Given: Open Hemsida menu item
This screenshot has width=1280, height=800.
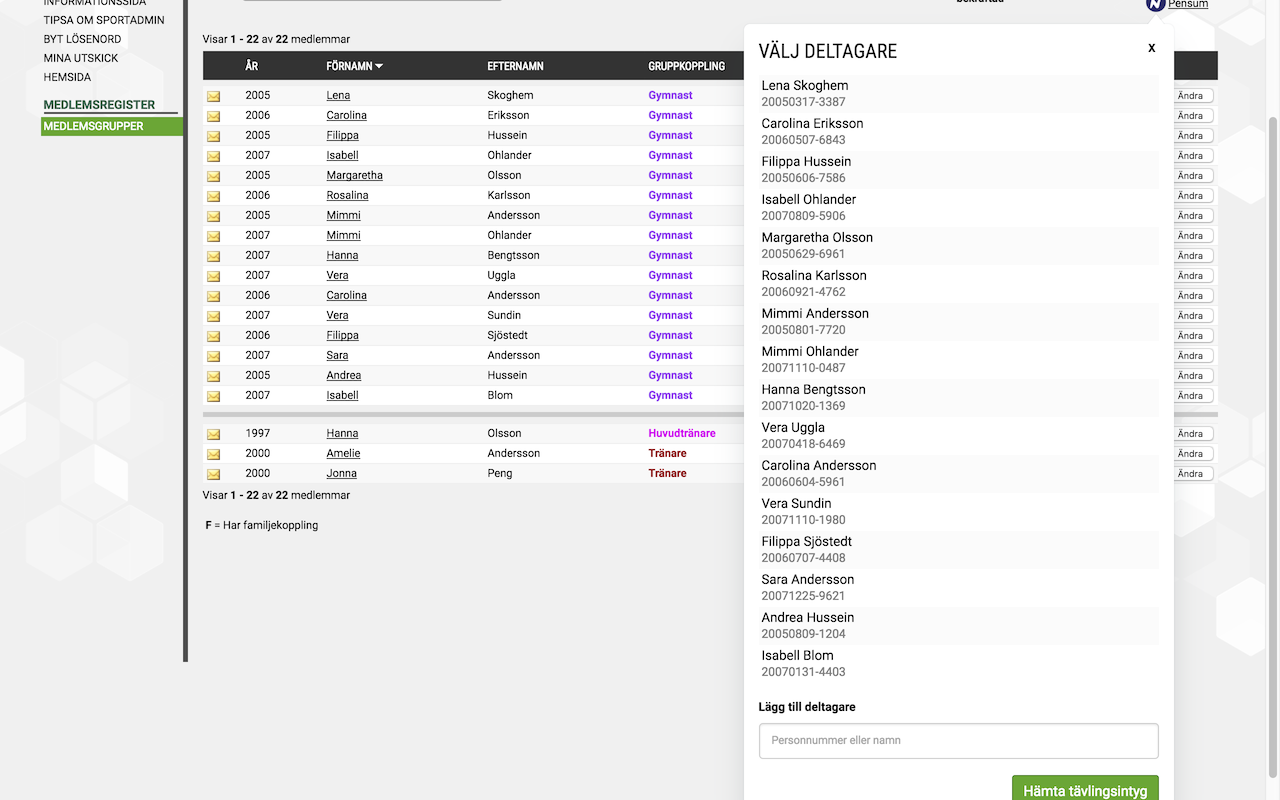Looking at the screenshot, I should point(67,77).
